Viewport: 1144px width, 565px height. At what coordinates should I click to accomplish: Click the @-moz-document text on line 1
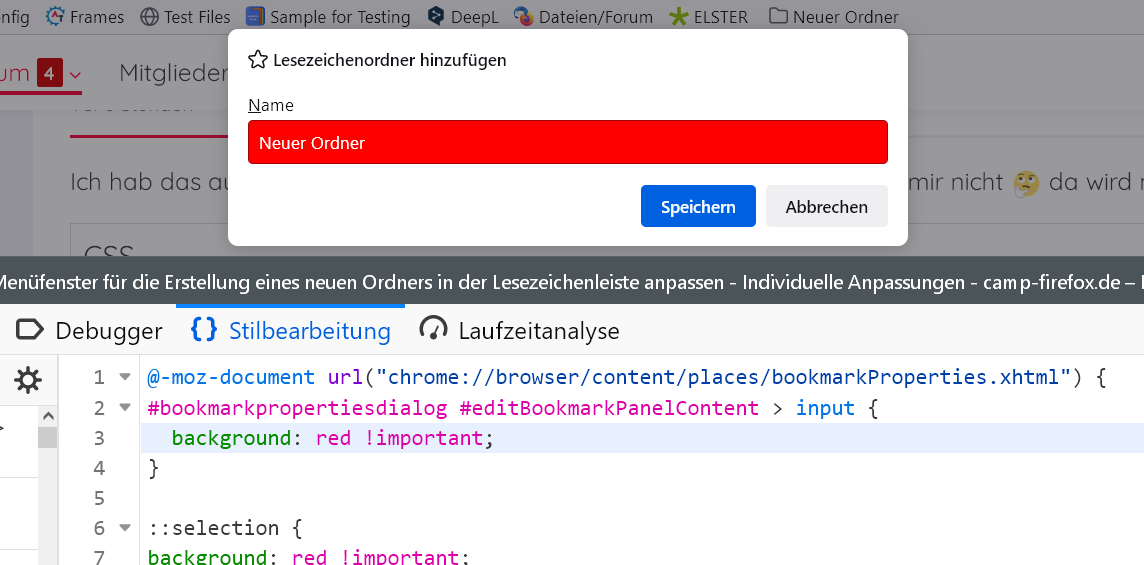[231, 377]
